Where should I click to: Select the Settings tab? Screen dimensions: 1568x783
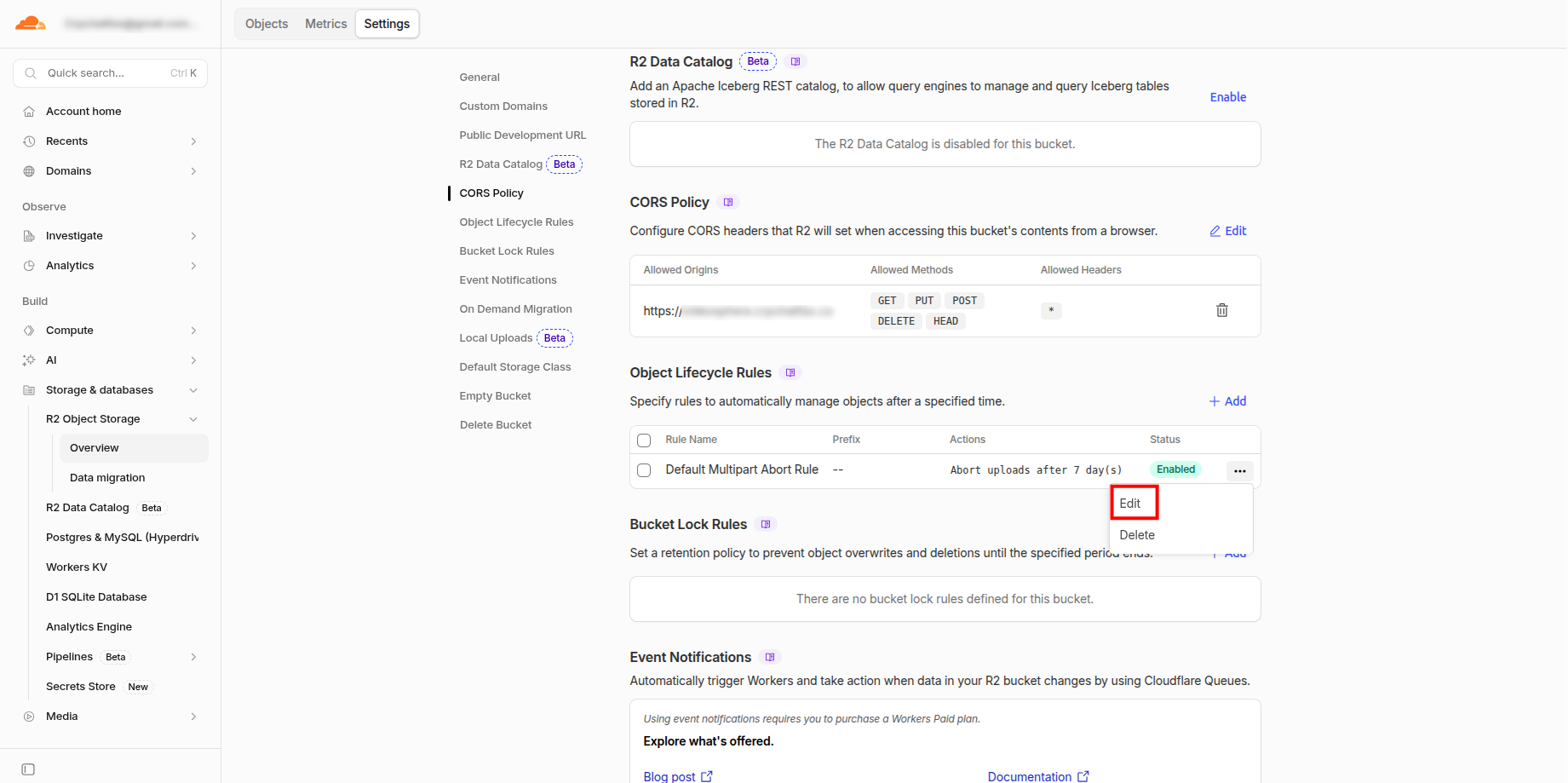click(387, 24)
